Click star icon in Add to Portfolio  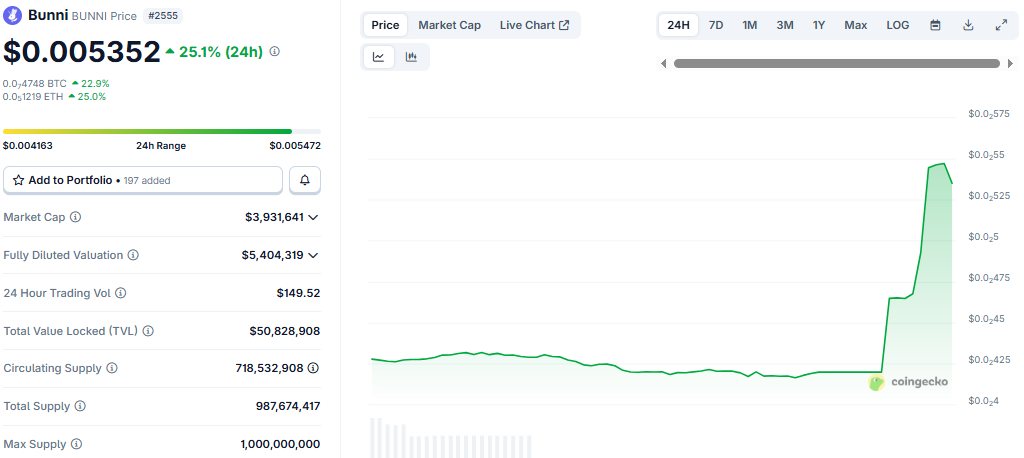click(19, 180)
